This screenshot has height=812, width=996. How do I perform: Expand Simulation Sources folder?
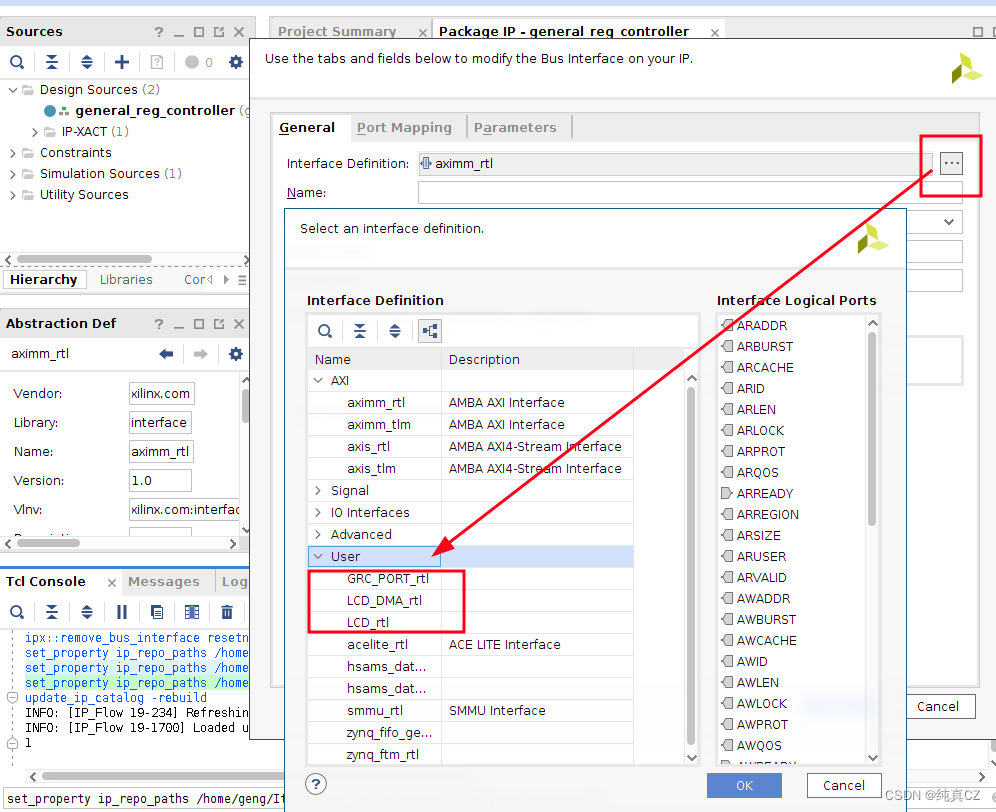pyautogui.click(x=13, y=174)
